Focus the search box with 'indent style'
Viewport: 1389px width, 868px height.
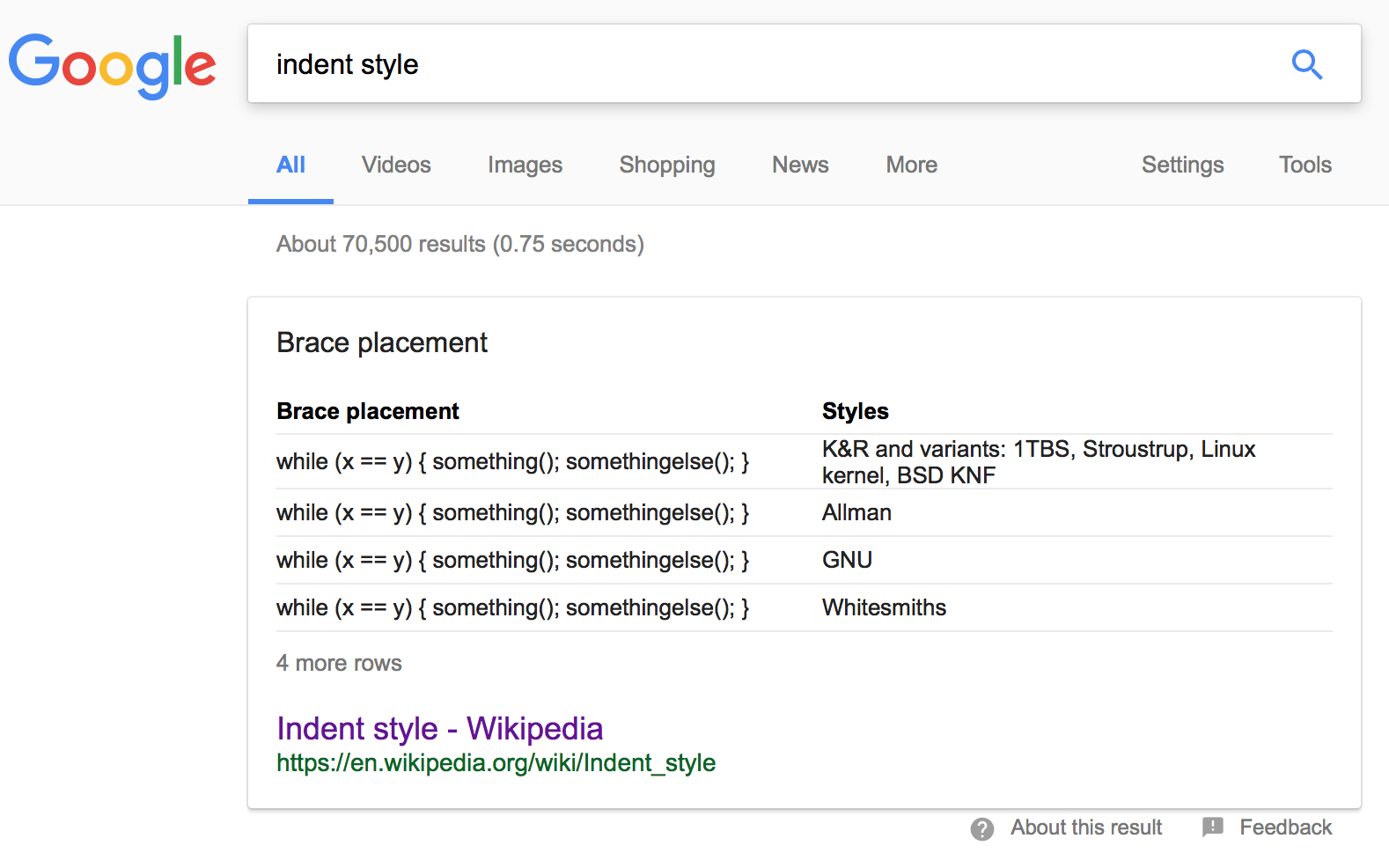tap(805, 63)
